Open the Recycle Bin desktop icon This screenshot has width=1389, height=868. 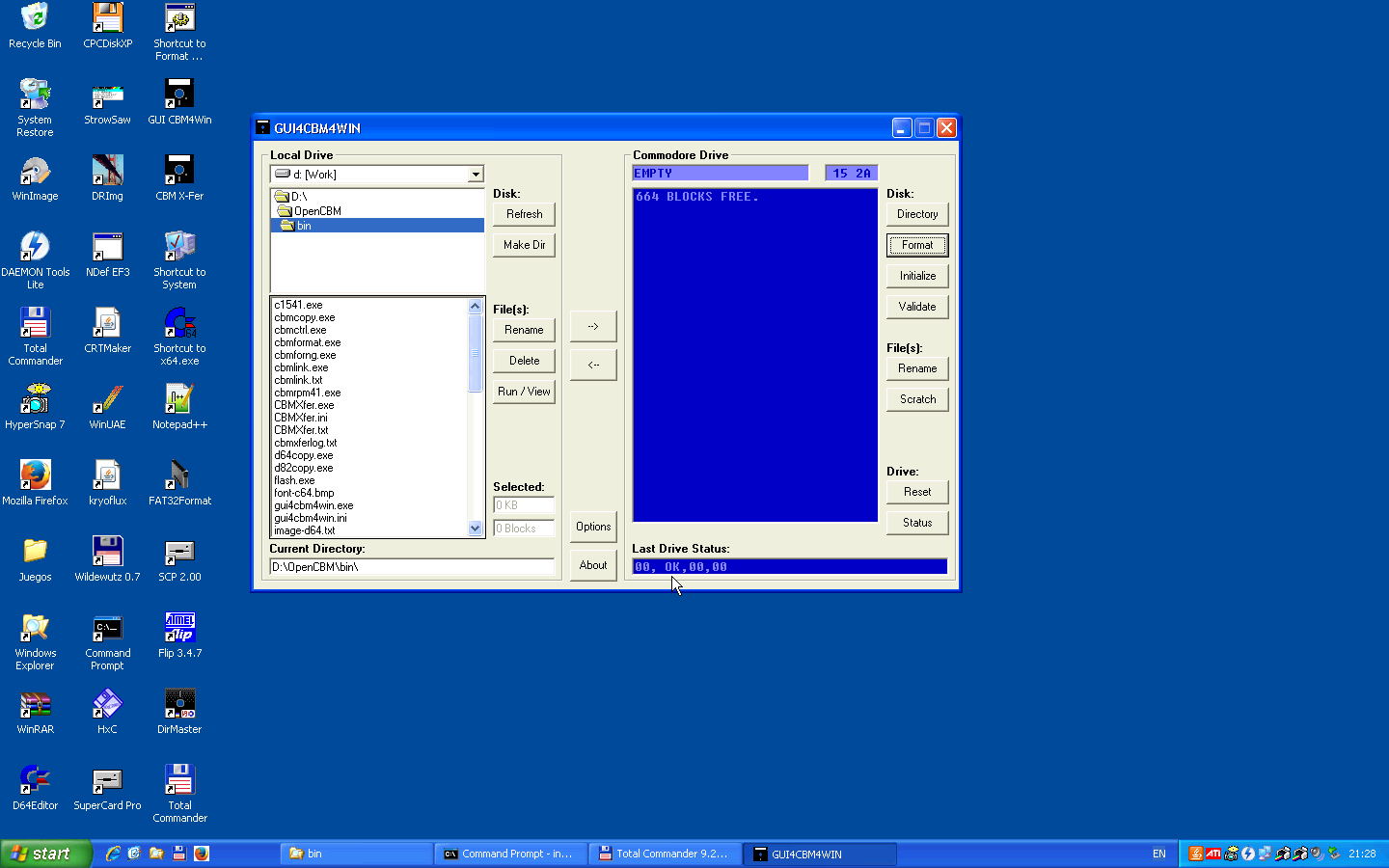point(35,26)
